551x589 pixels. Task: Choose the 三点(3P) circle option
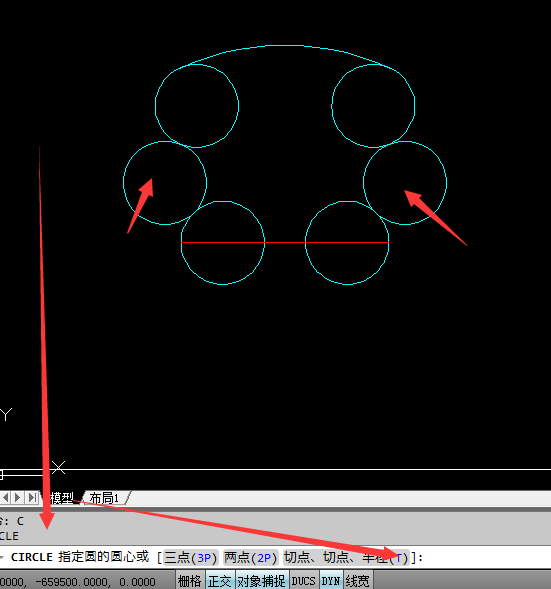[x=191, y=557]
